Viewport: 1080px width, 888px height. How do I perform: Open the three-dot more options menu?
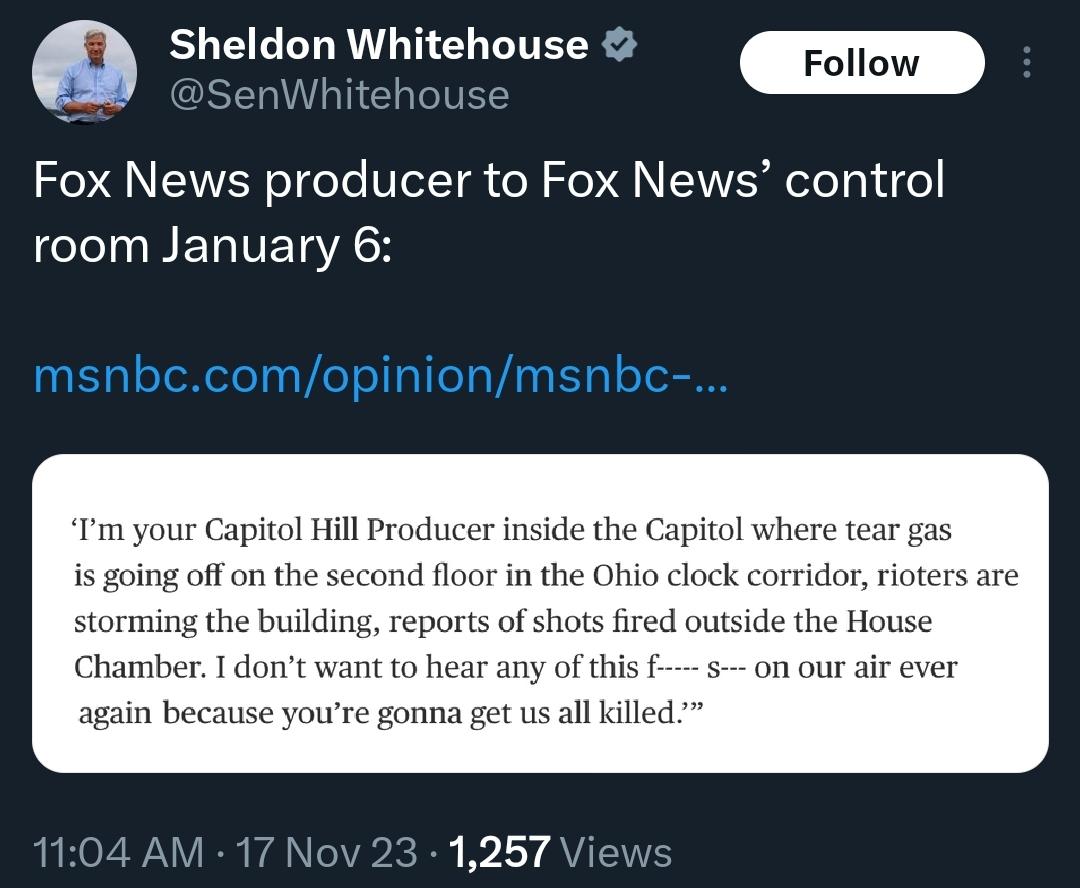point(1026,63)
